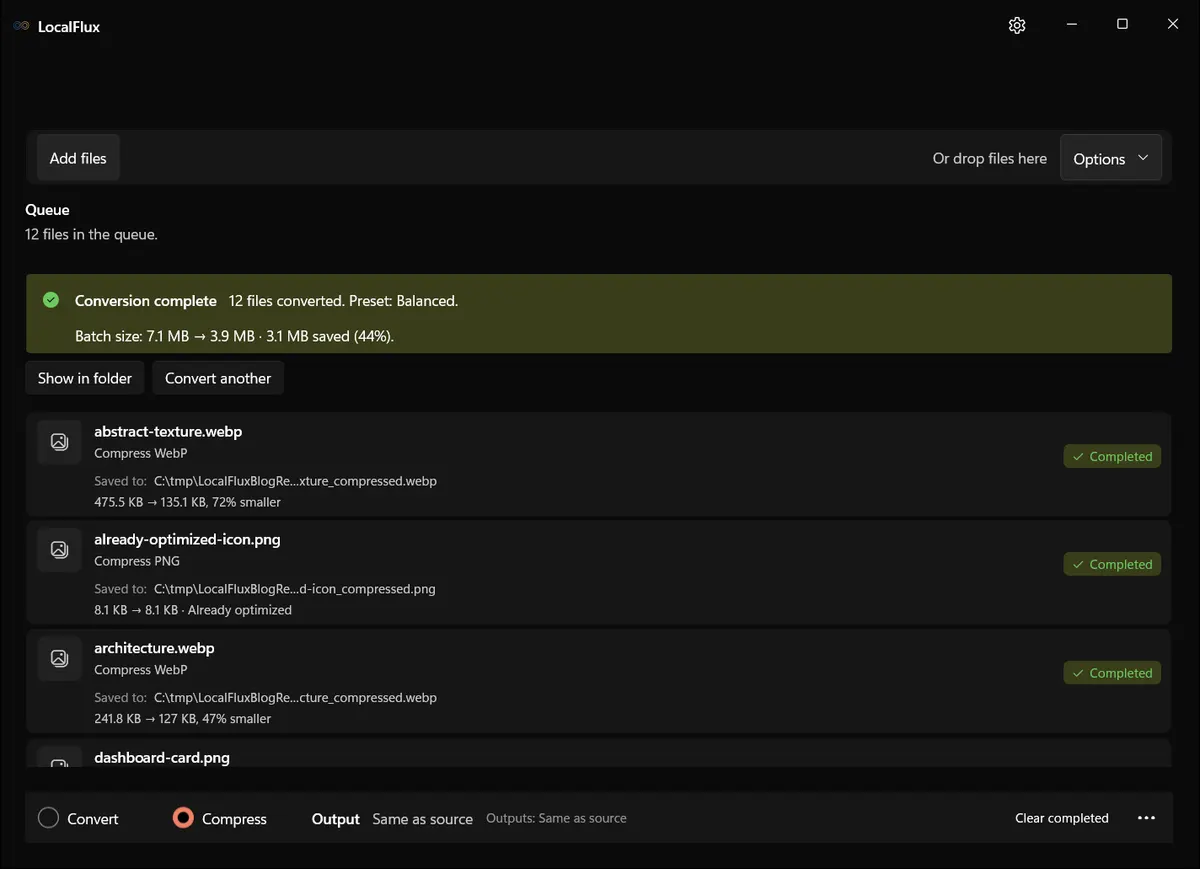
Task: Change the Output 'Same as source' setting
Action: pos(423,819)
